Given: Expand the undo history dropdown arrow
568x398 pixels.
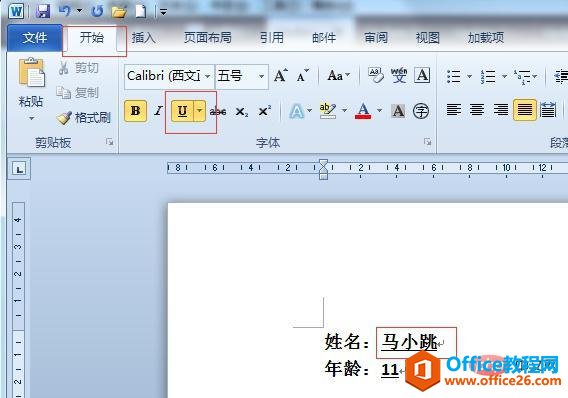Looking at the screenshot, I should coord(80,11).
